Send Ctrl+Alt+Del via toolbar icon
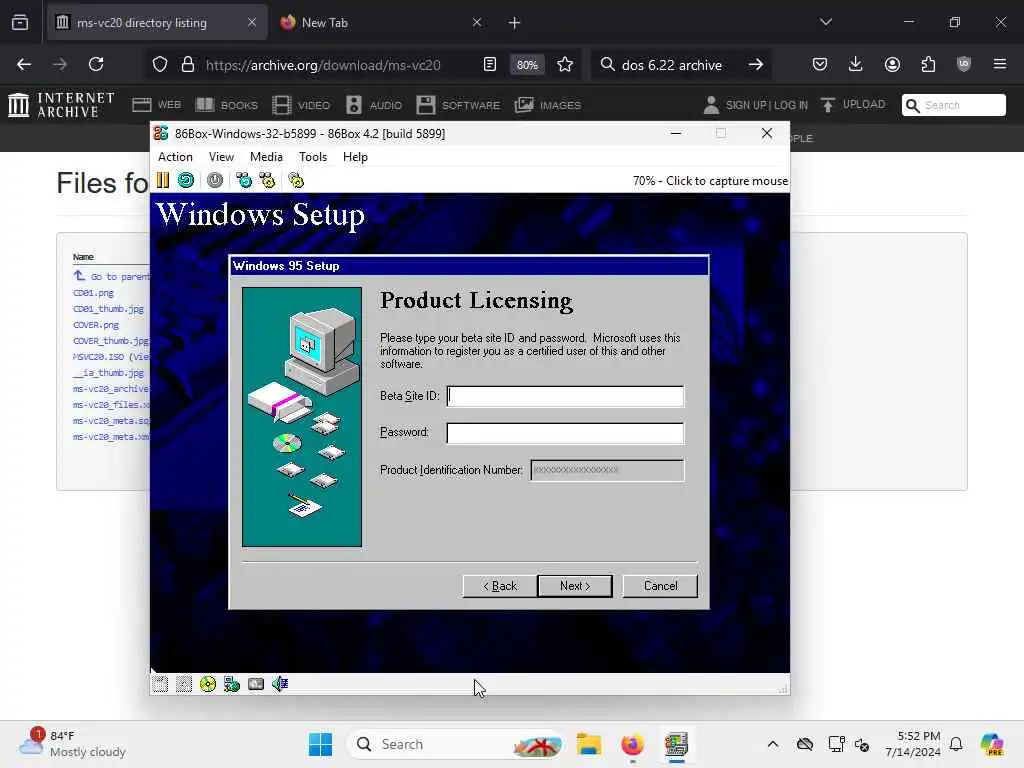1024x768 pixels. tap(244, 180)
